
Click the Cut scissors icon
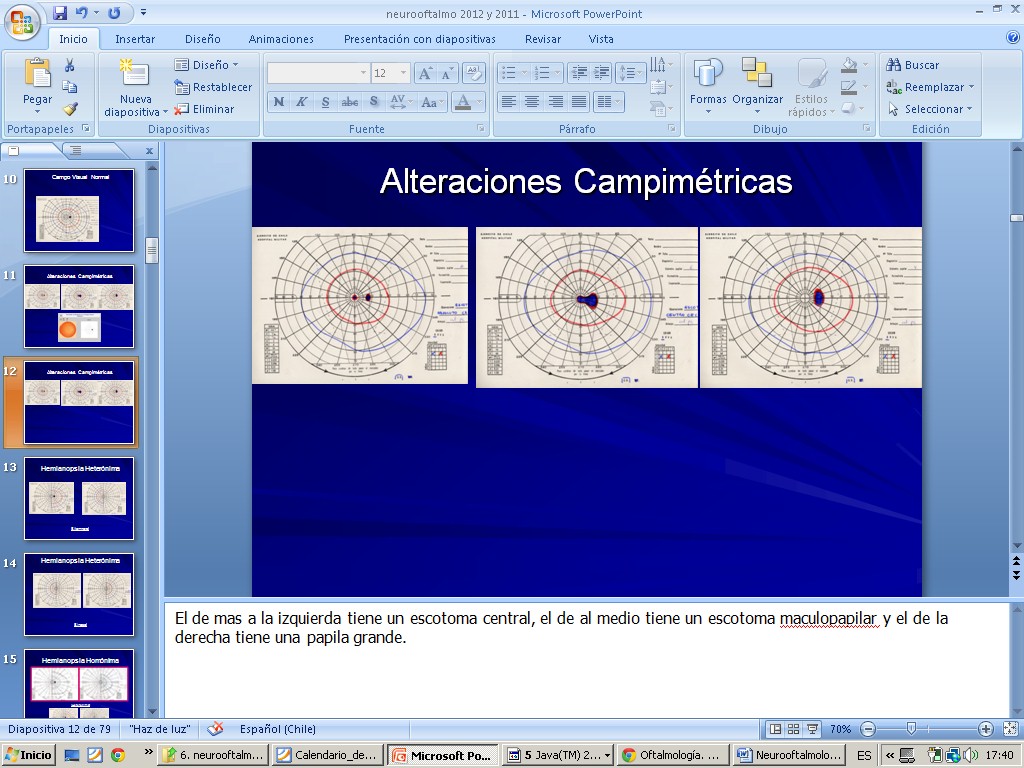tap(70, 65)
